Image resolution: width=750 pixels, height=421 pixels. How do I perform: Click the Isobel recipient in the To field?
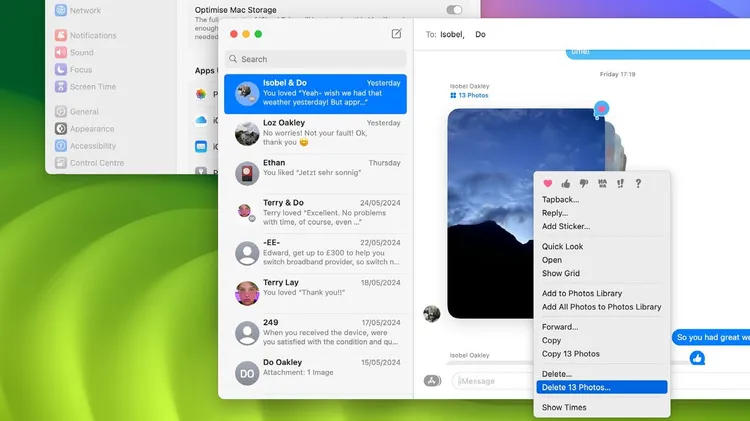452,34
